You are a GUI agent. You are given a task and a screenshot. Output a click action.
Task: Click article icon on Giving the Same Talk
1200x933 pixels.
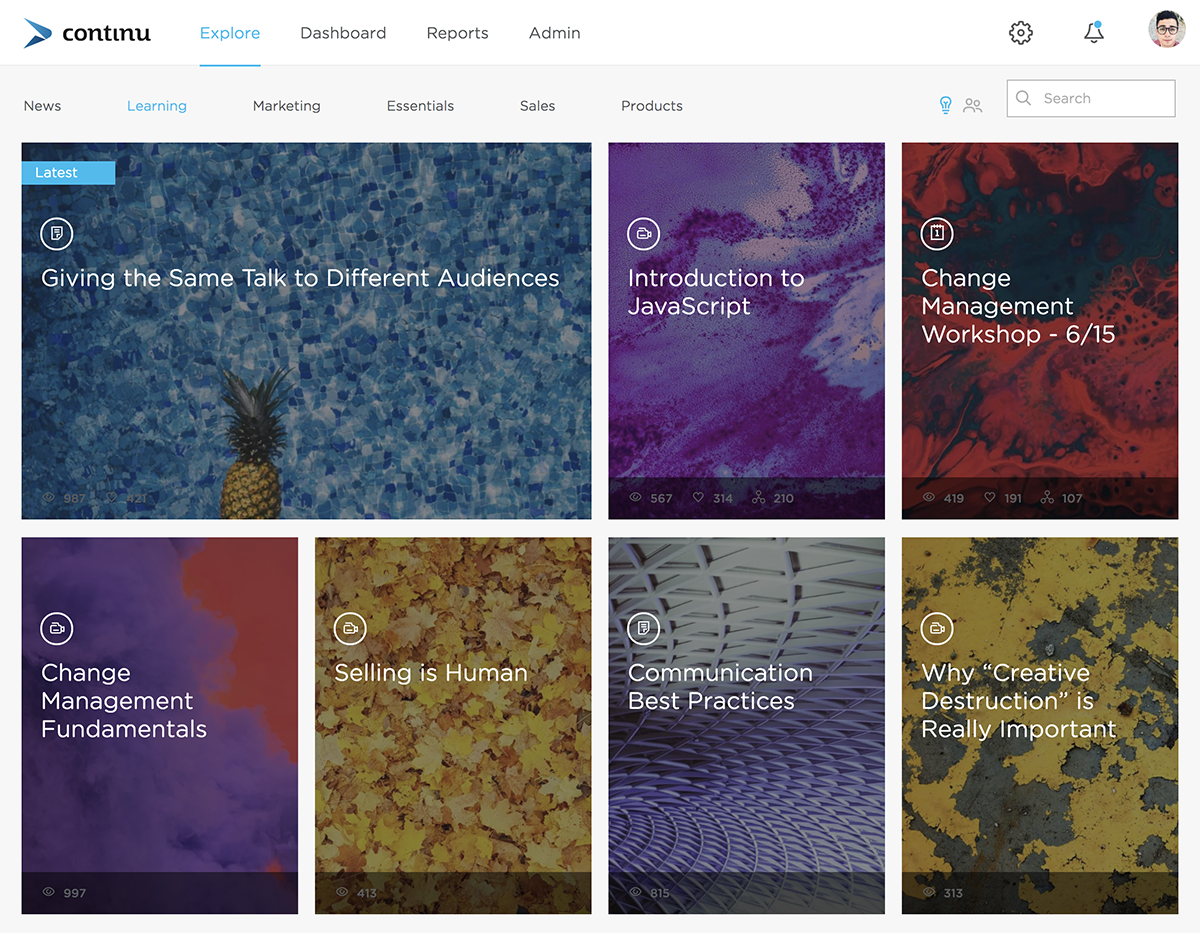(x=57, y=234)
